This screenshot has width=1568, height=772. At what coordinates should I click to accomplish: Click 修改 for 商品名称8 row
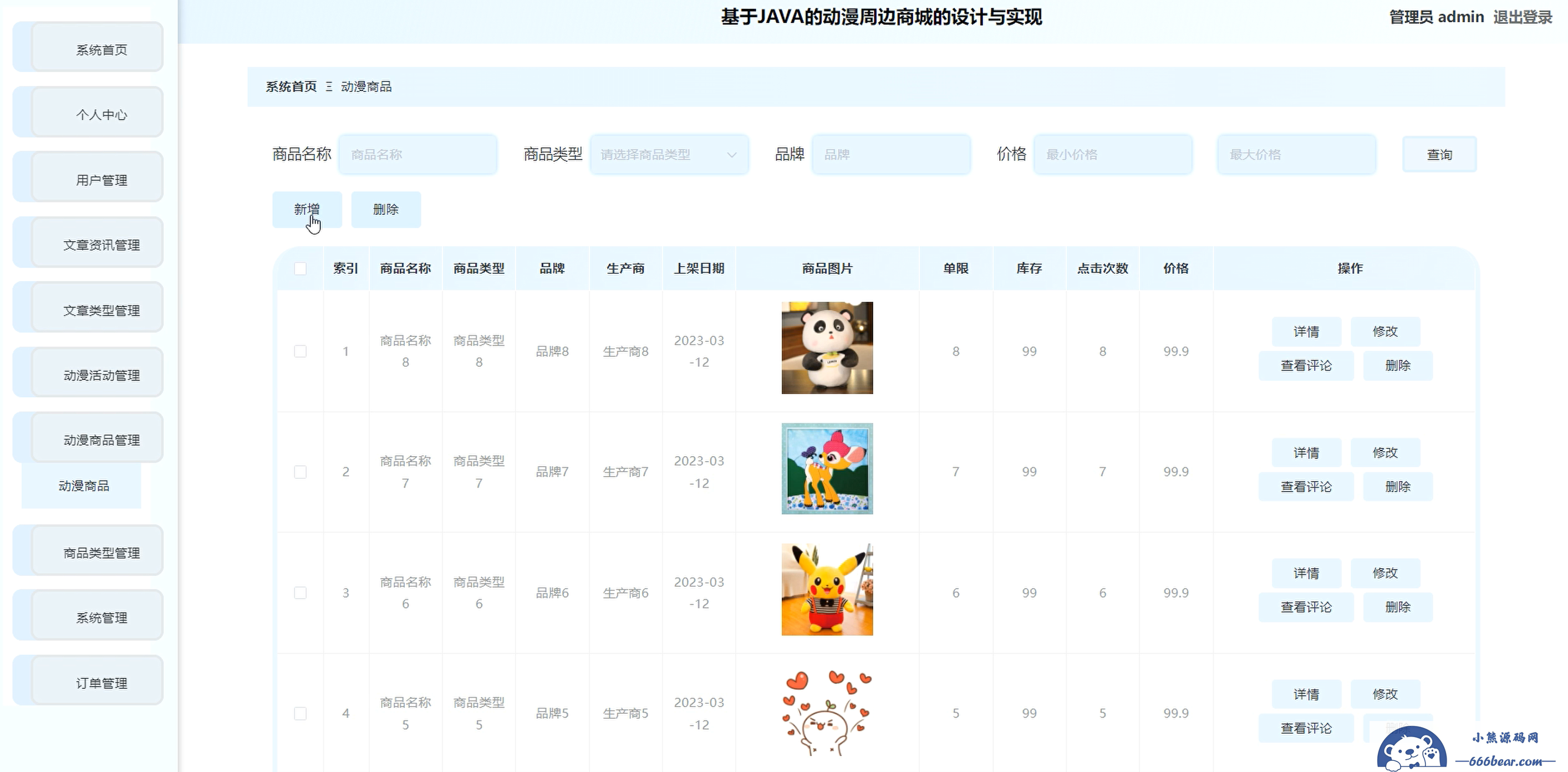(1386, 331)
